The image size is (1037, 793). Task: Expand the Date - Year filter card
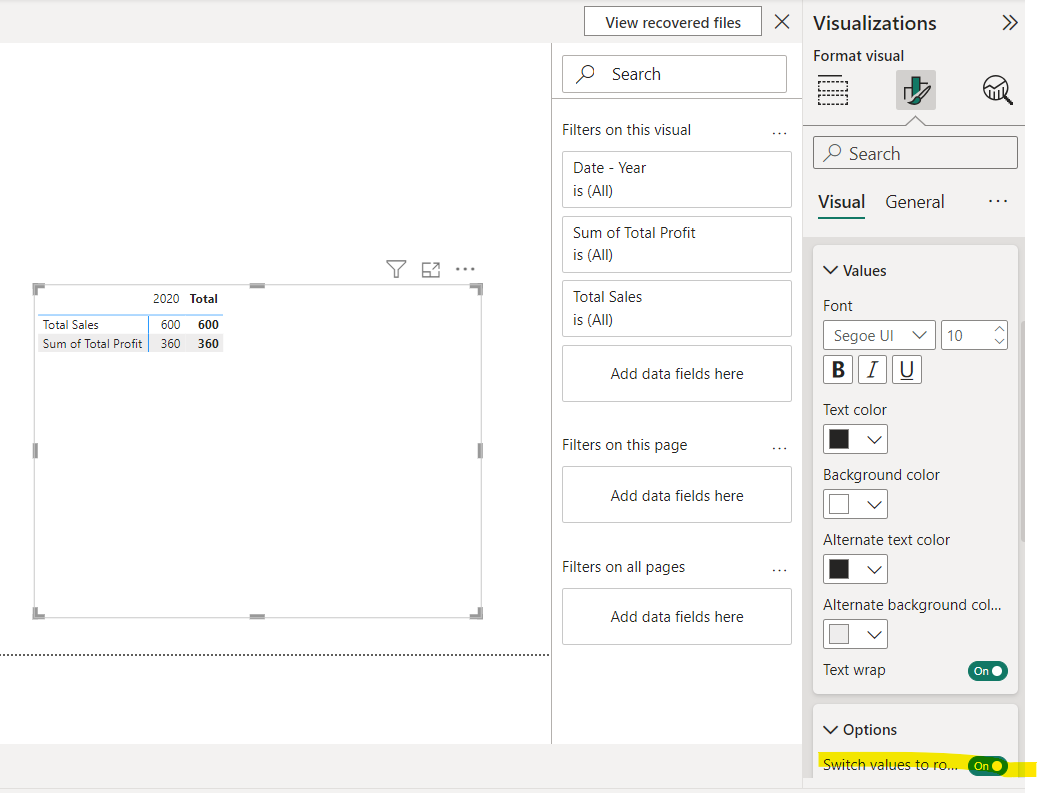click(x=677, y=179)
